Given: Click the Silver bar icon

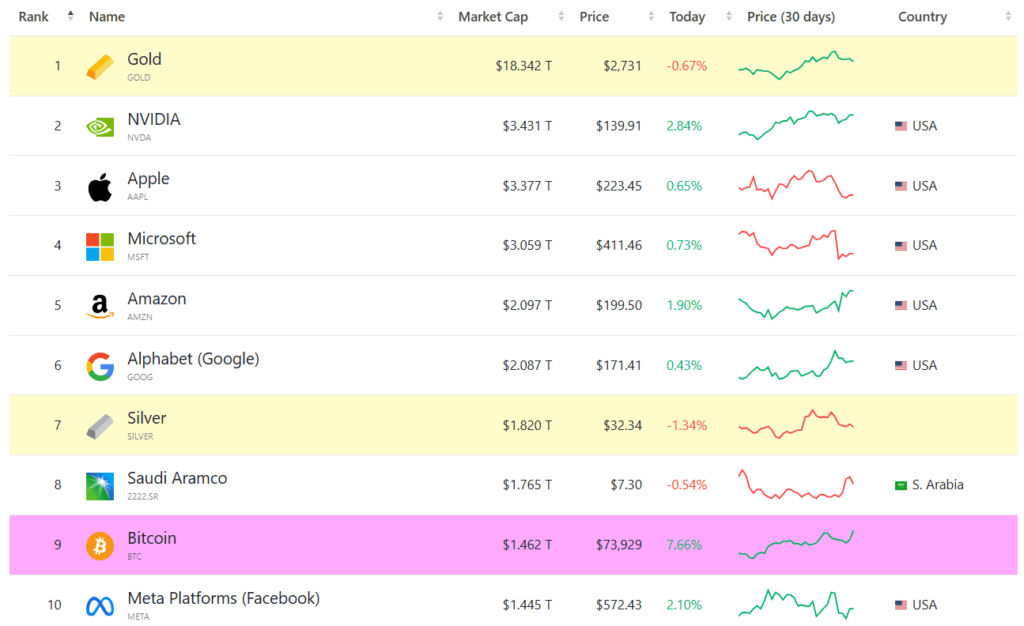Looking at the screenshot, I should point(100,426).
